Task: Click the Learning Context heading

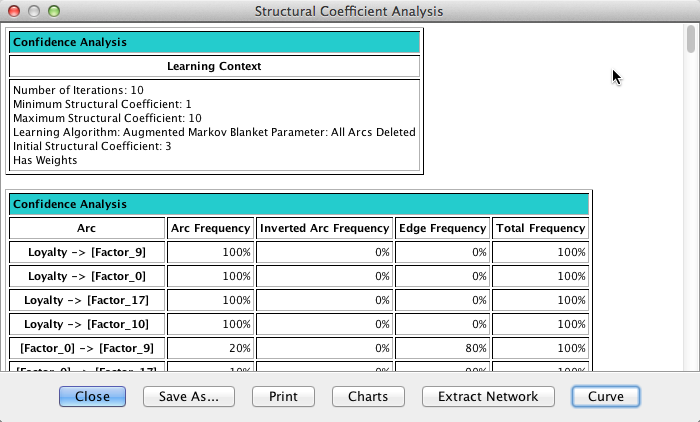Action: (214, 66)
